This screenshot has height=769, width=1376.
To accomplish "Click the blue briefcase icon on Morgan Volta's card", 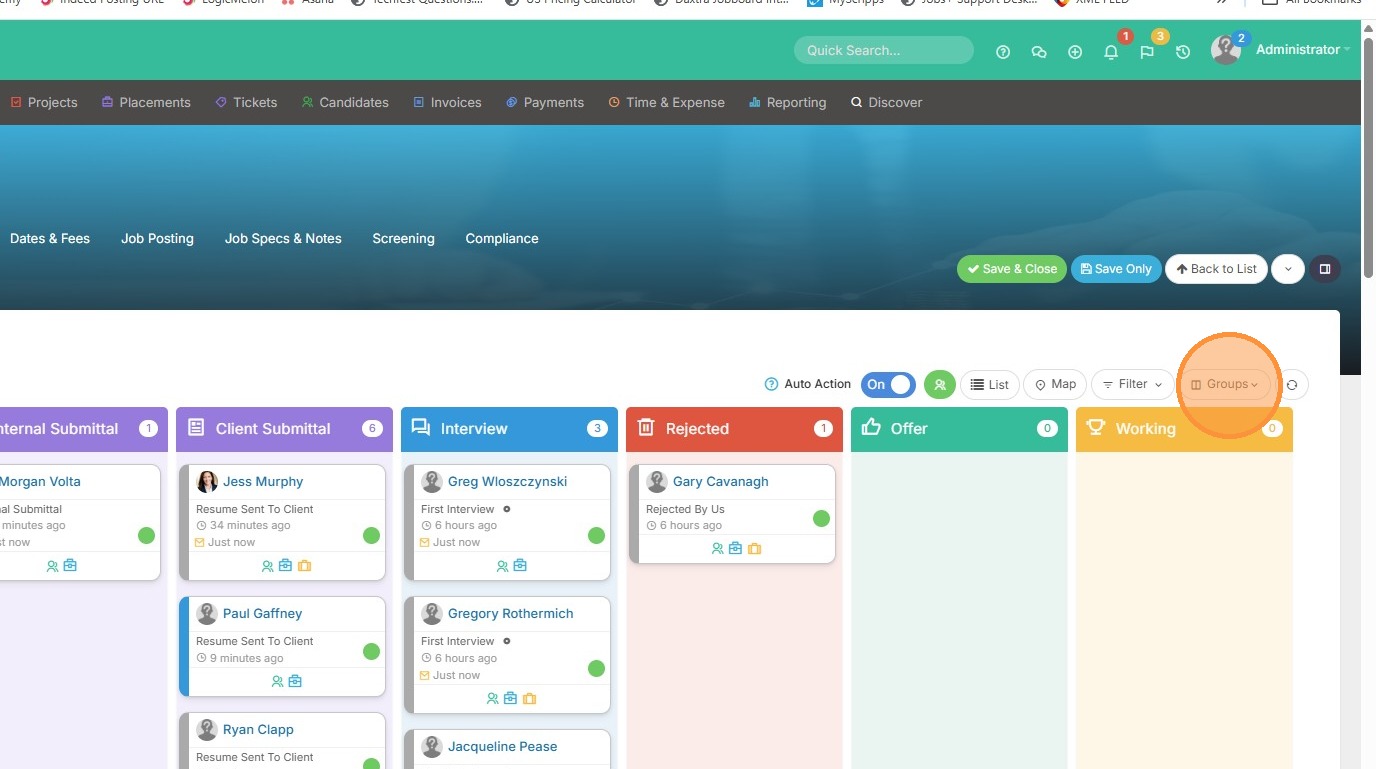I will coord(70,566).
